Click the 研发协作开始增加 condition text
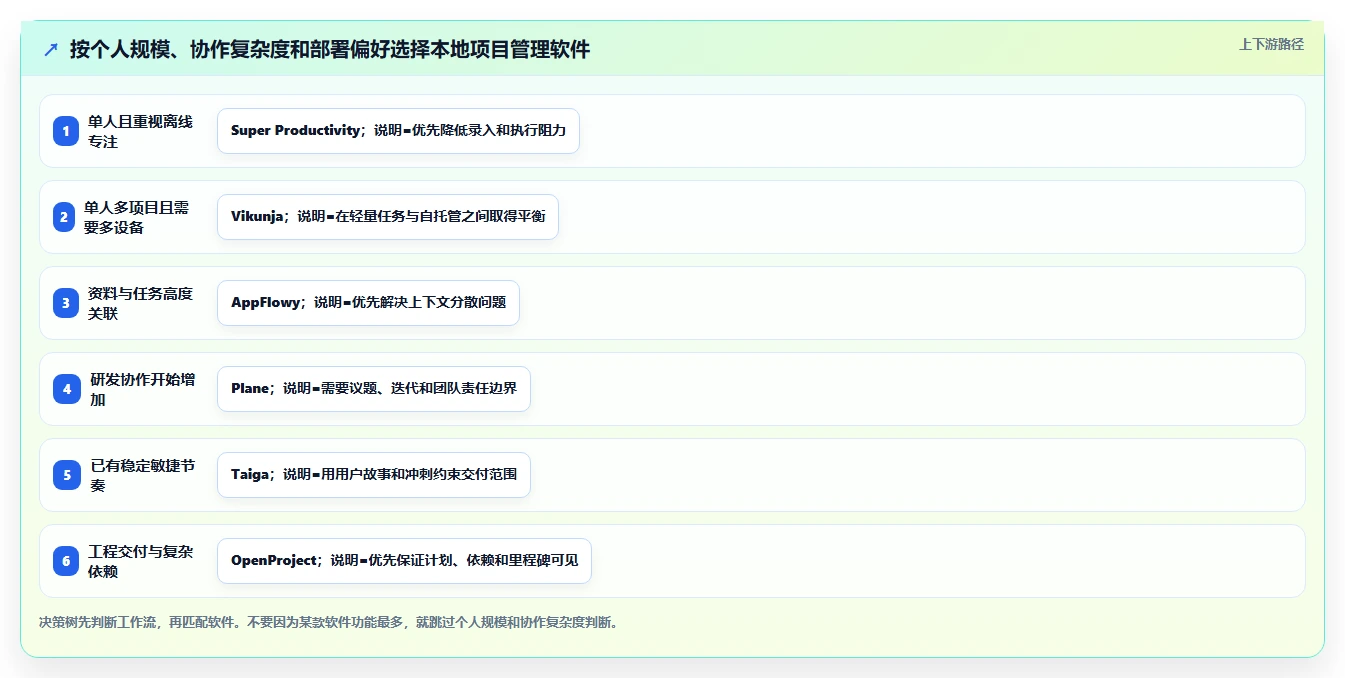This screenshot has height=678, width=1345. point(143,389)
